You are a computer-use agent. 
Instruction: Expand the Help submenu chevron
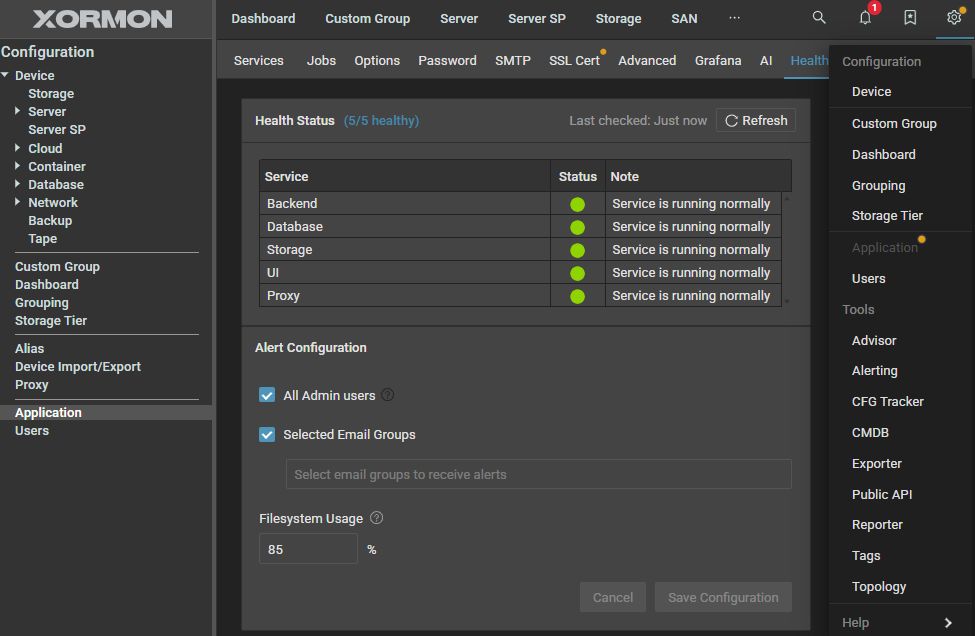tap(948, 622)
